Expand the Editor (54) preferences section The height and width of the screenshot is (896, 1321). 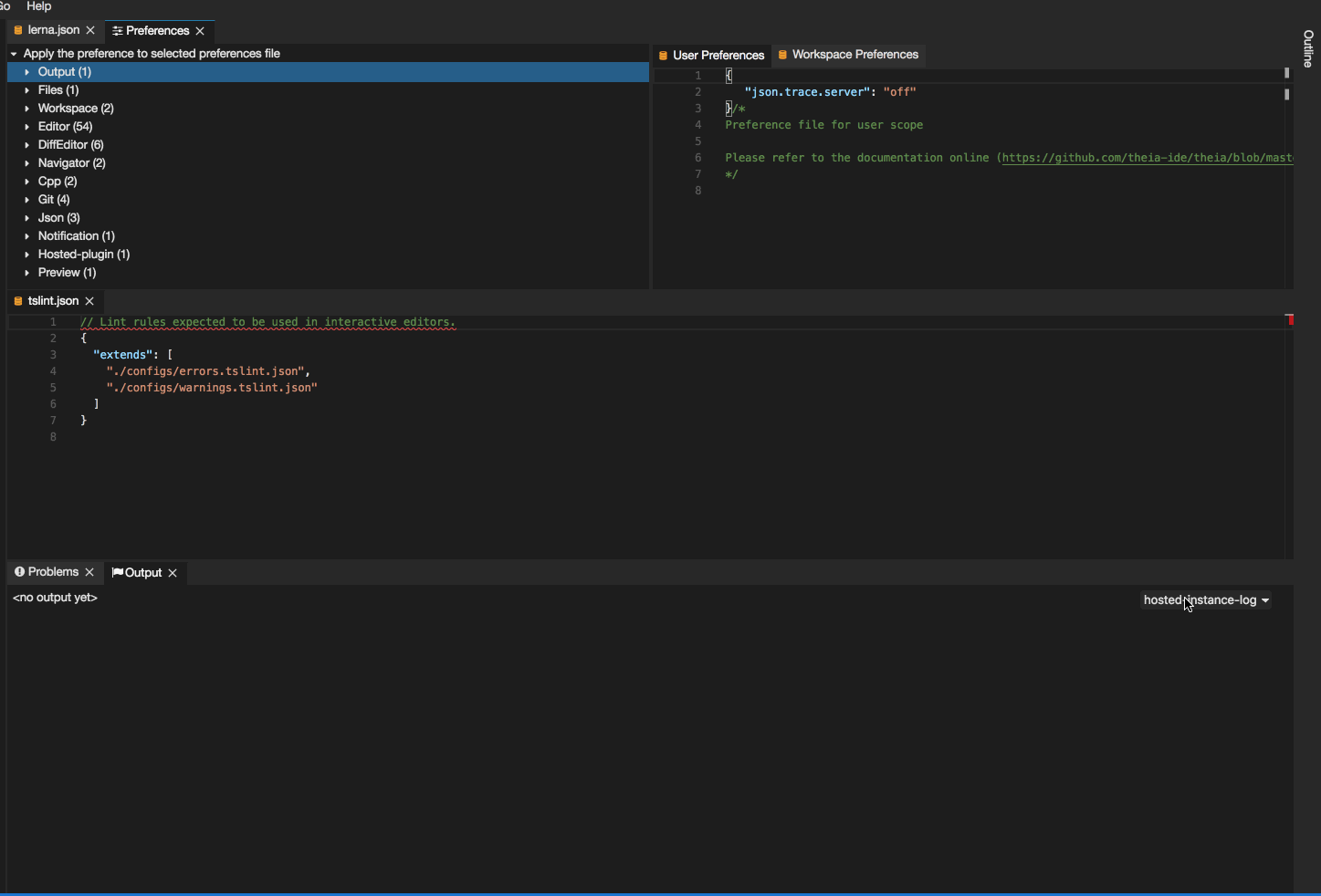[x=26, y=126]
